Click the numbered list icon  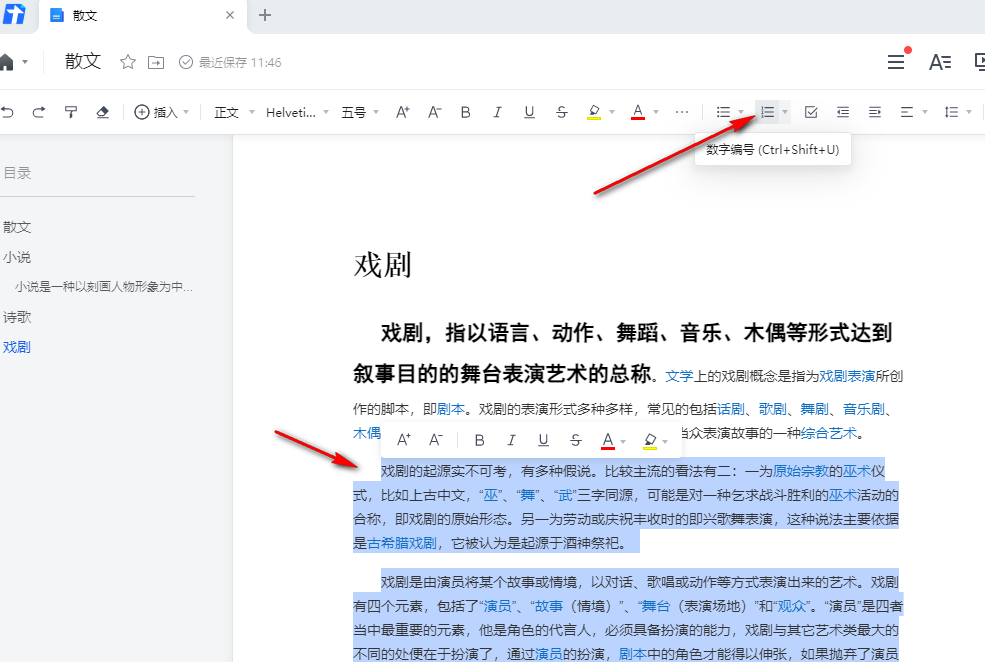[767, 112]
